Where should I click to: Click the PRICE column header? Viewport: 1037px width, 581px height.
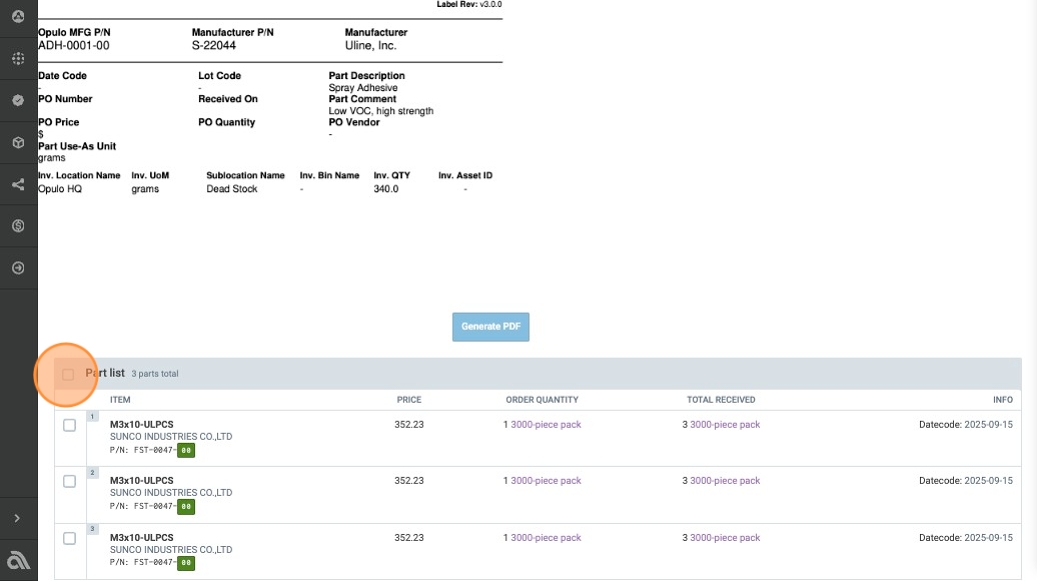coord(408,400)
